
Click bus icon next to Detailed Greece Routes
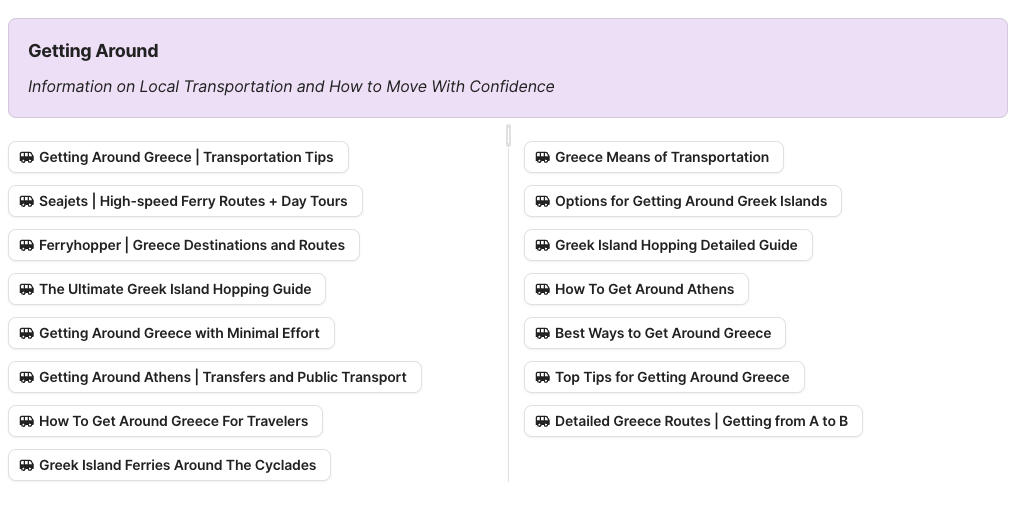coord(543,421)
